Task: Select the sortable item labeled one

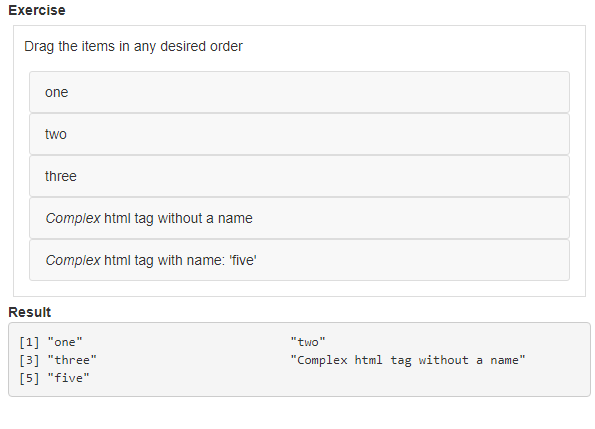Action: pyautogui.click(x=299, y=92)
